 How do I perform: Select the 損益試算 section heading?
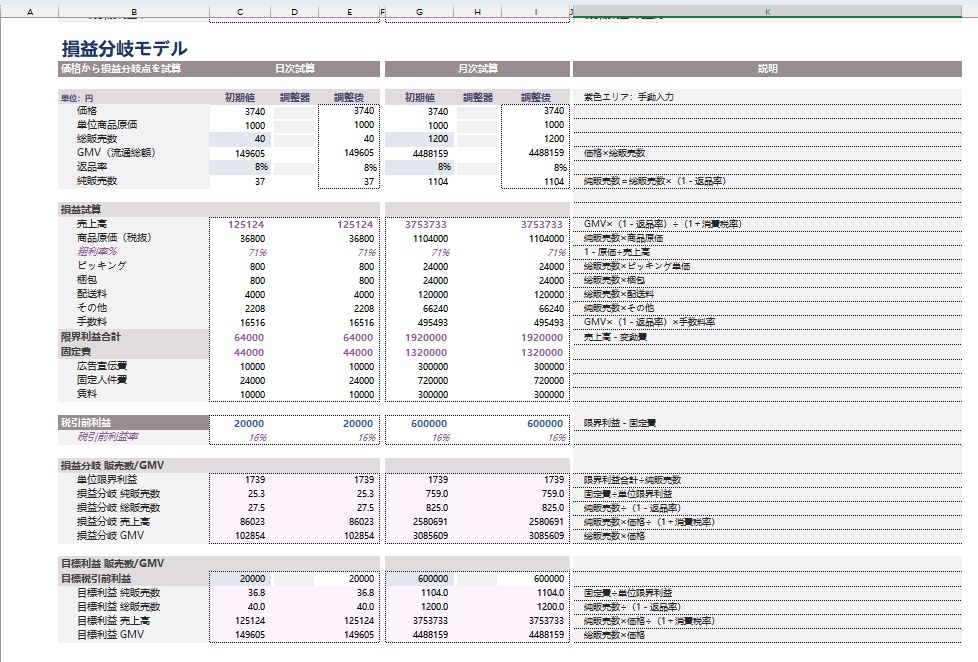click(133, 210)
